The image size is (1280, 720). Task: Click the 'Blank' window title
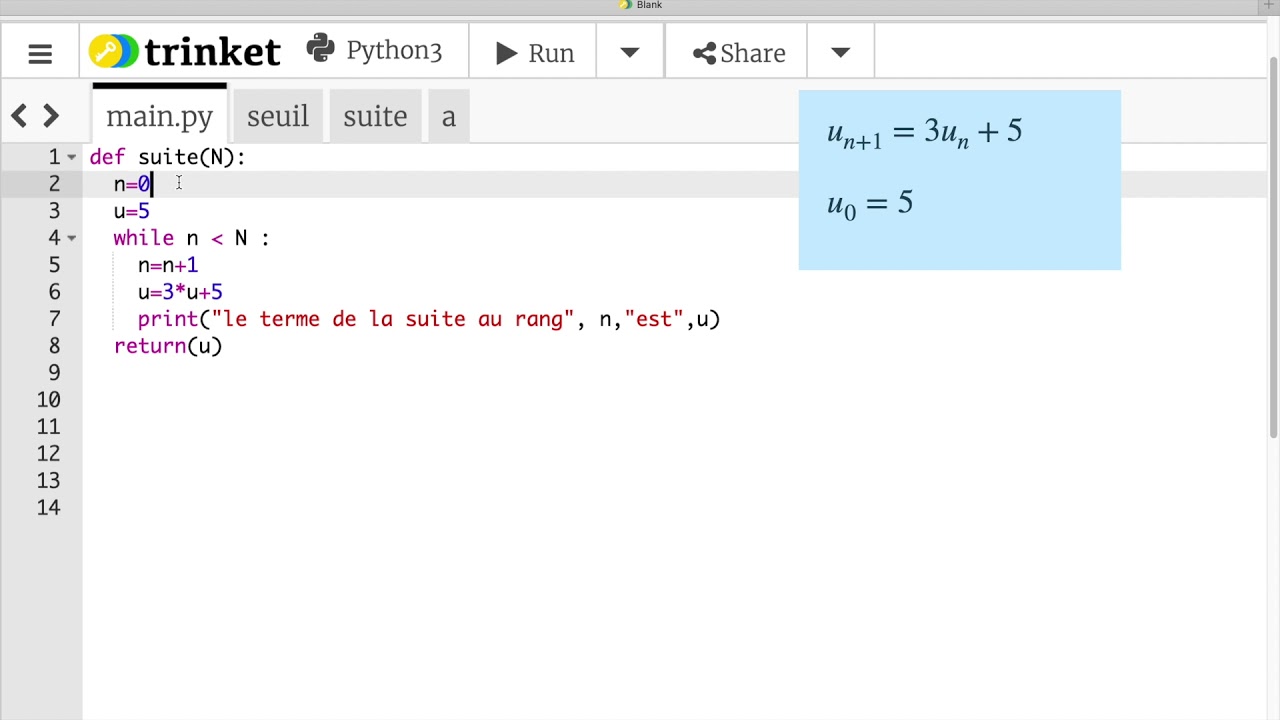point(649,5)
